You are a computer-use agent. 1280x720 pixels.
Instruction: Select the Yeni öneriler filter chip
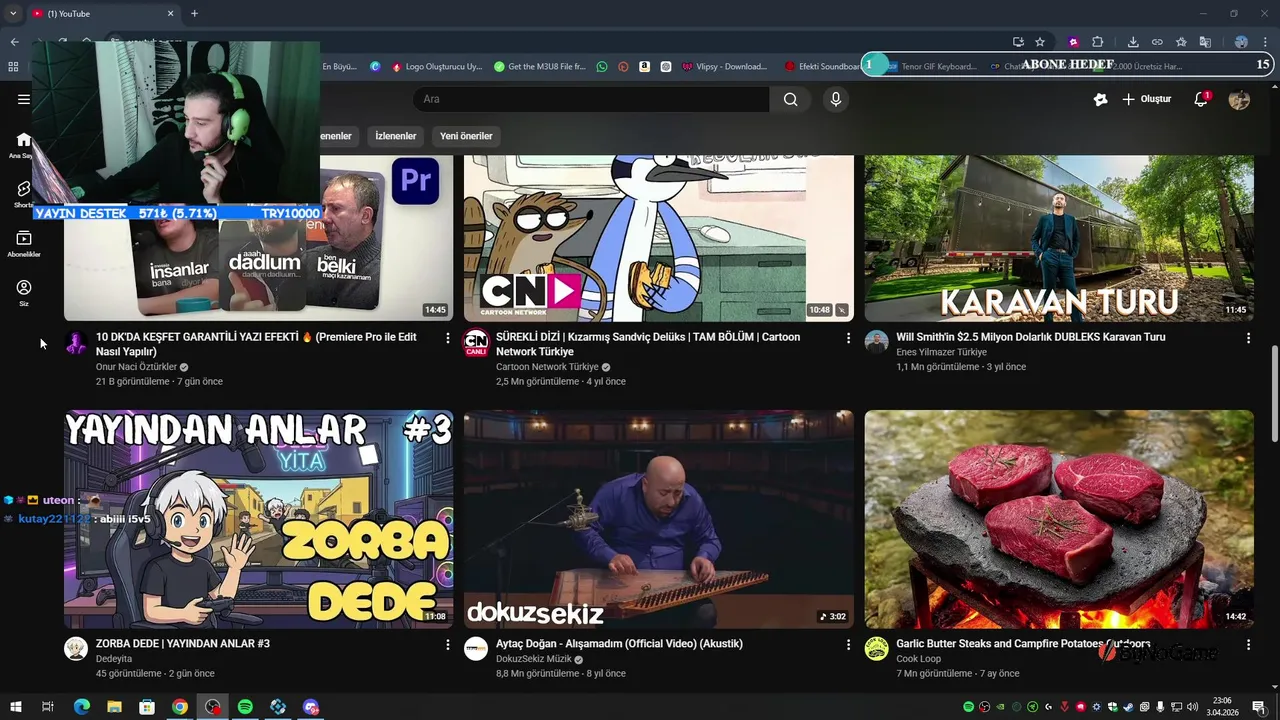click(466, 136)
